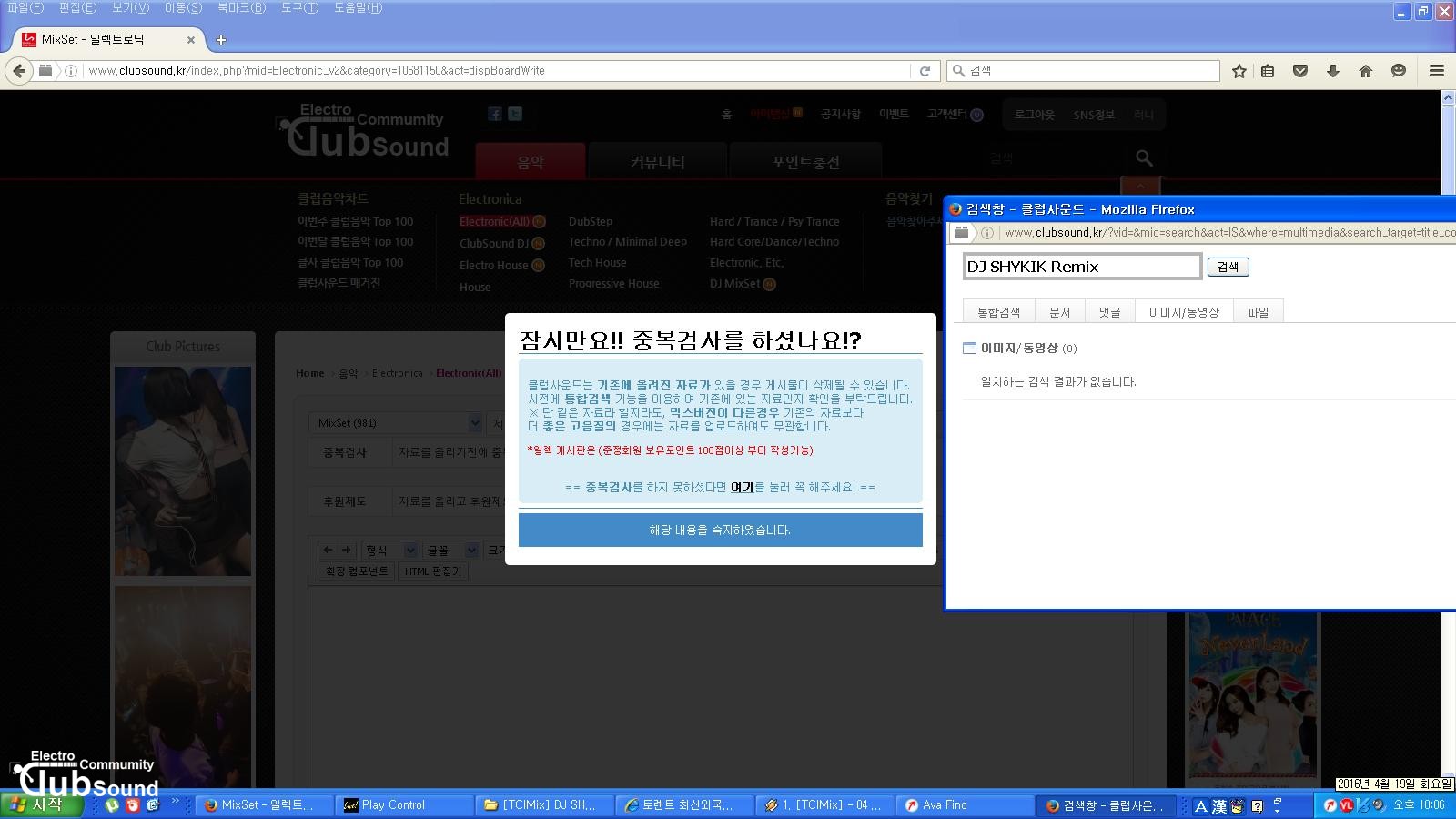
Task: Open the Twitter icon in the site header
Action: click(x=515, y=114)
